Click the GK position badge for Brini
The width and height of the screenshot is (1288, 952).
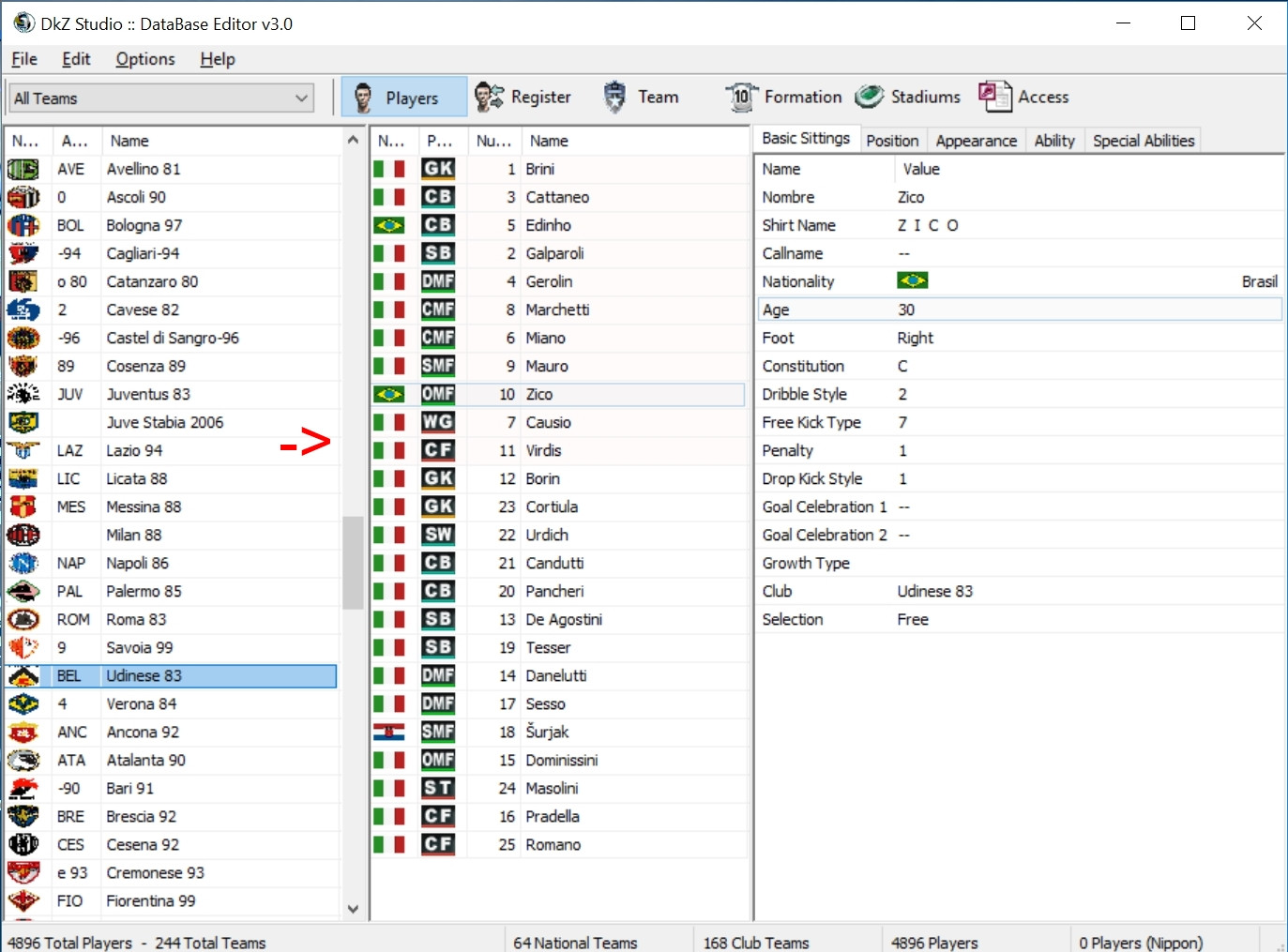[438, 169]
